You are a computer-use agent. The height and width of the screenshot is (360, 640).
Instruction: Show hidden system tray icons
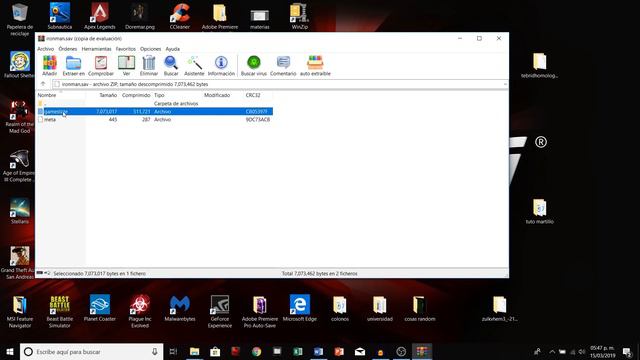pos(552,351)
